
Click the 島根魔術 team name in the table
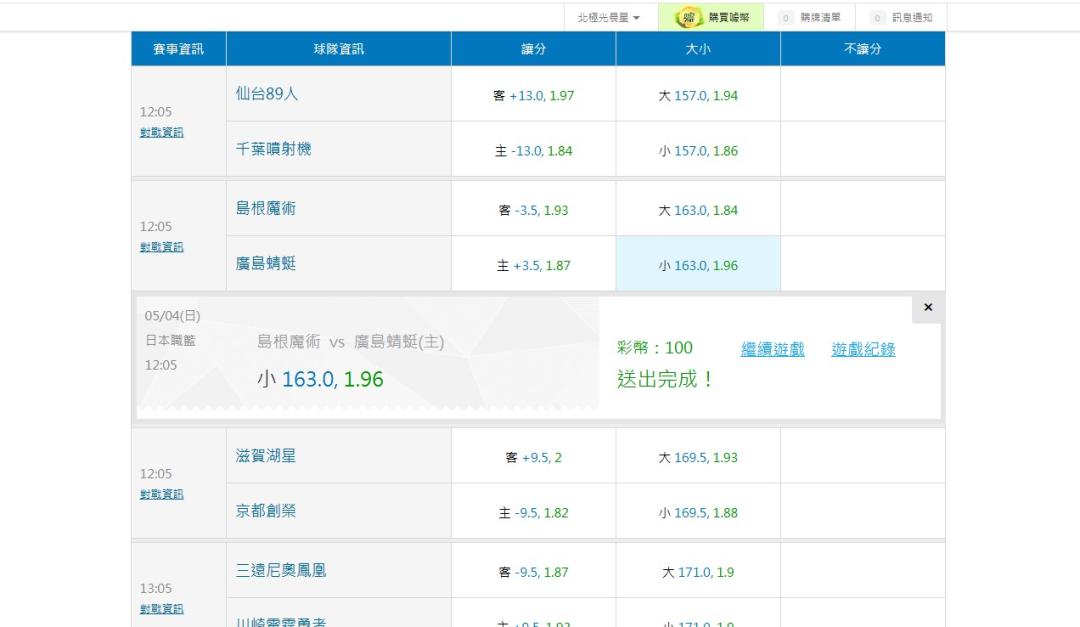tap(266, 208)
